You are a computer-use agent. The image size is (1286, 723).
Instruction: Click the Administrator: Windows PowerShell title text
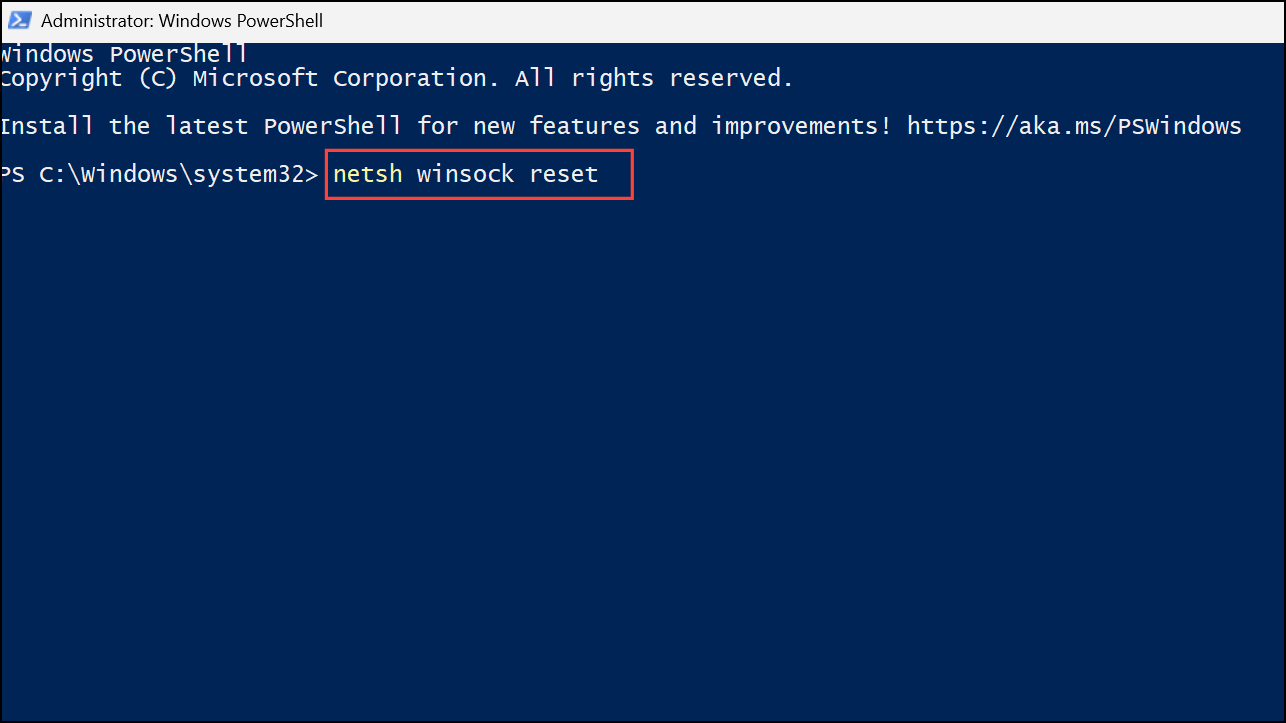point(182,20)
